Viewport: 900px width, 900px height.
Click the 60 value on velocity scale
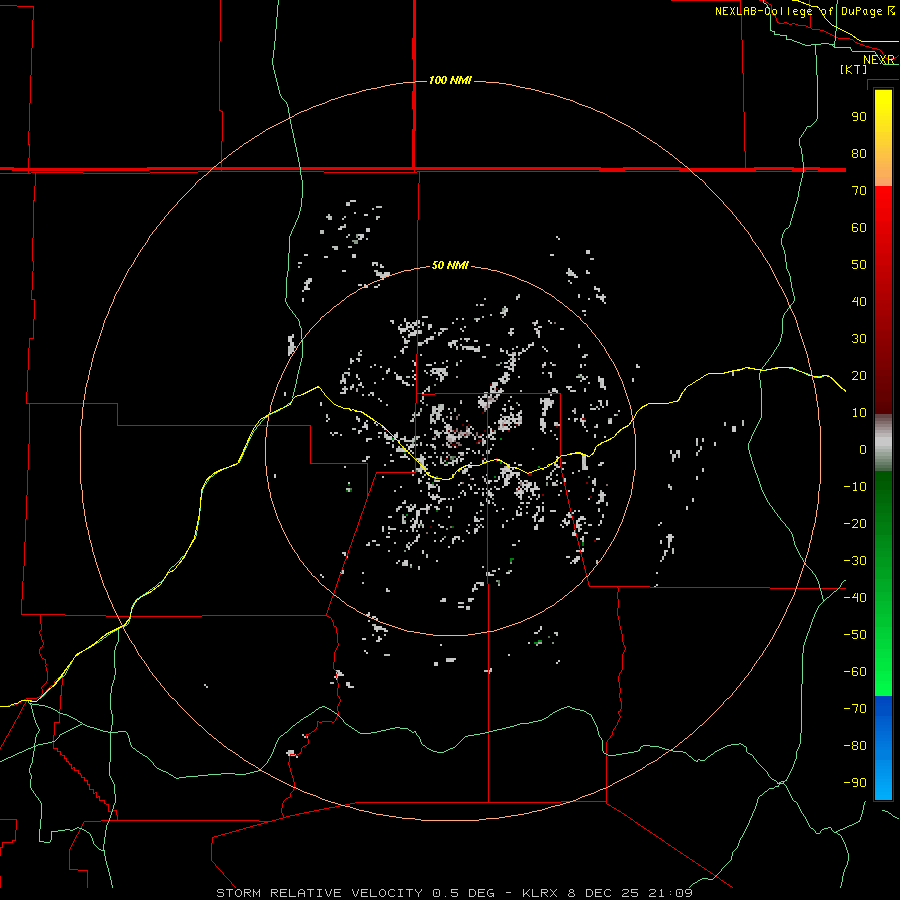[859, 227]
